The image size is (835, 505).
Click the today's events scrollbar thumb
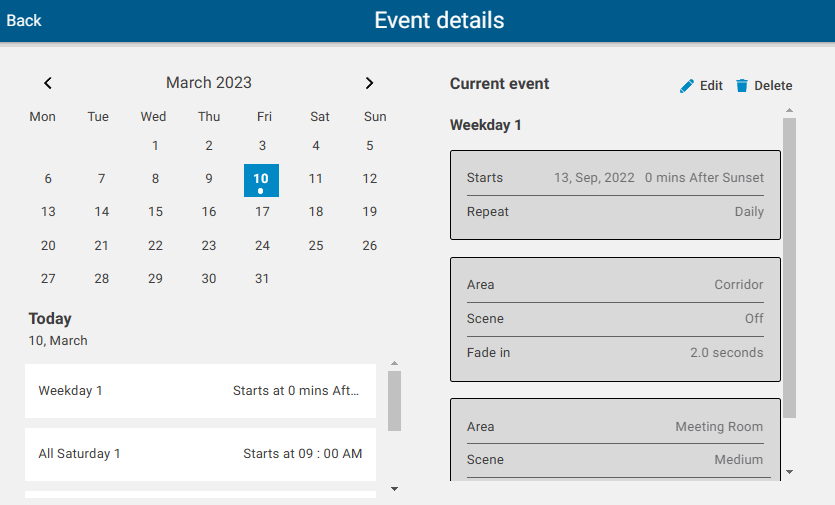click(x=394, y=400)
